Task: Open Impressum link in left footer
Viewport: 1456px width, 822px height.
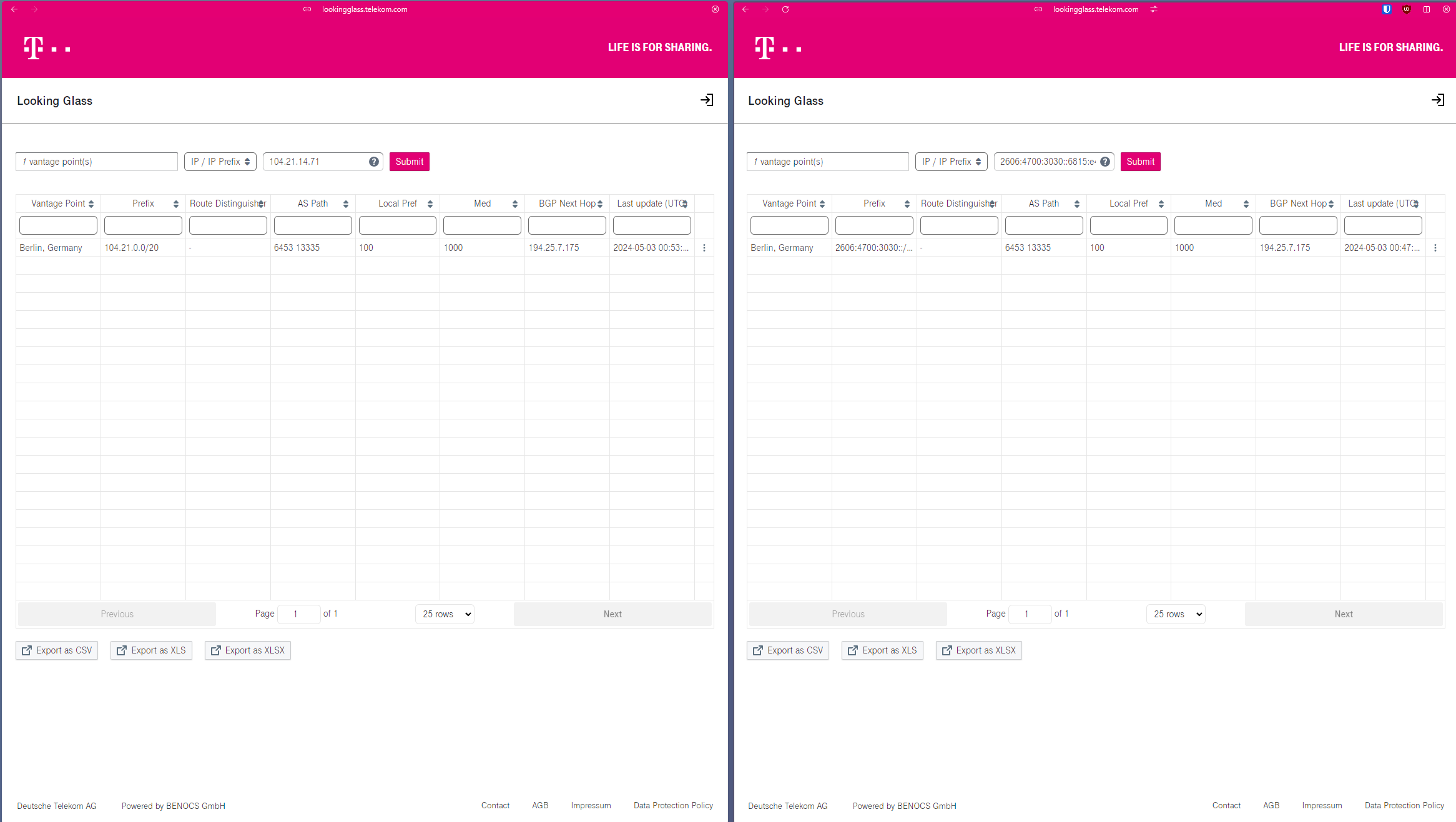Action: click(x=591, y=805)
